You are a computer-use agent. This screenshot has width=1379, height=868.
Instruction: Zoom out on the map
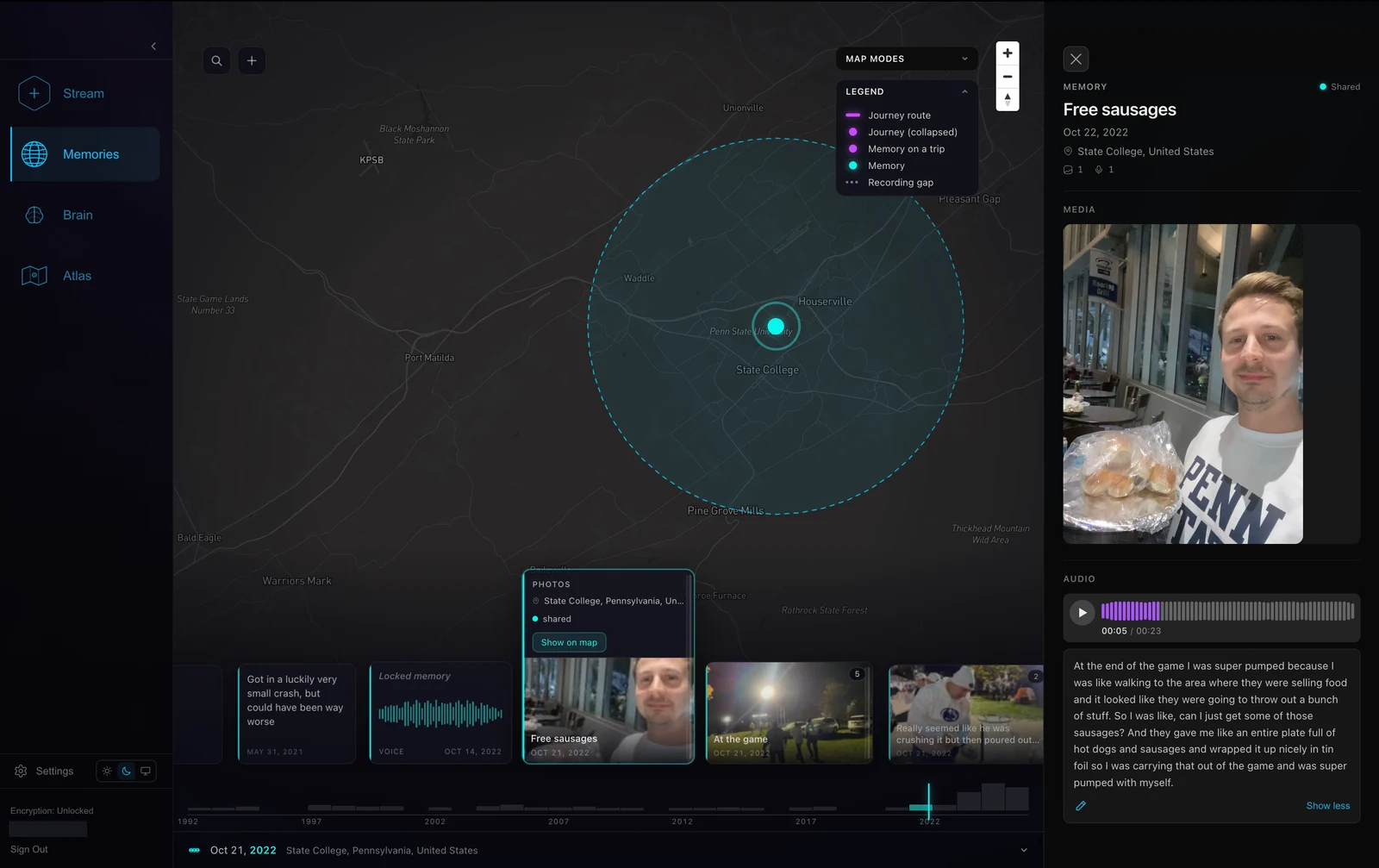[1008, 77]
